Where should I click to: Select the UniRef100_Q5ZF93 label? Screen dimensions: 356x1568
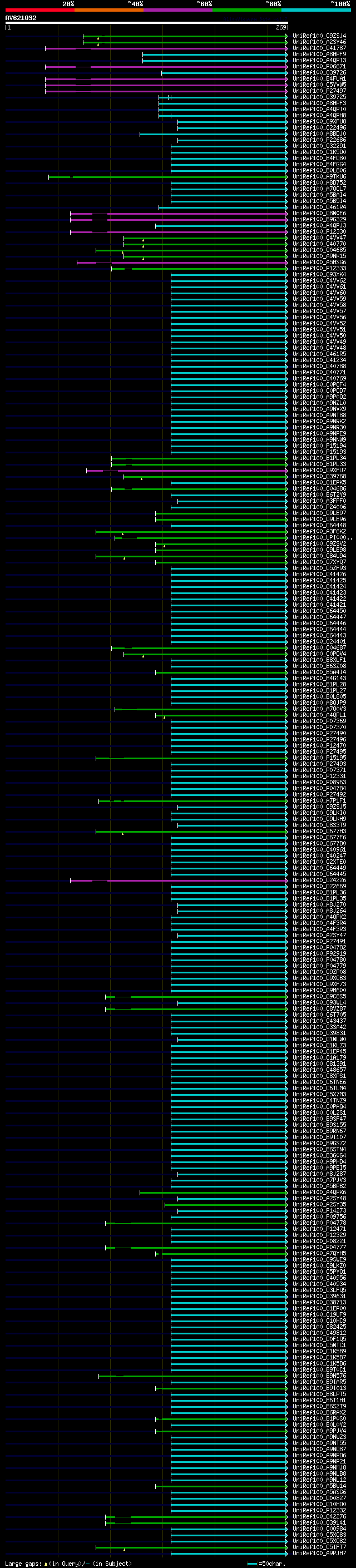[x=319, y=568]
